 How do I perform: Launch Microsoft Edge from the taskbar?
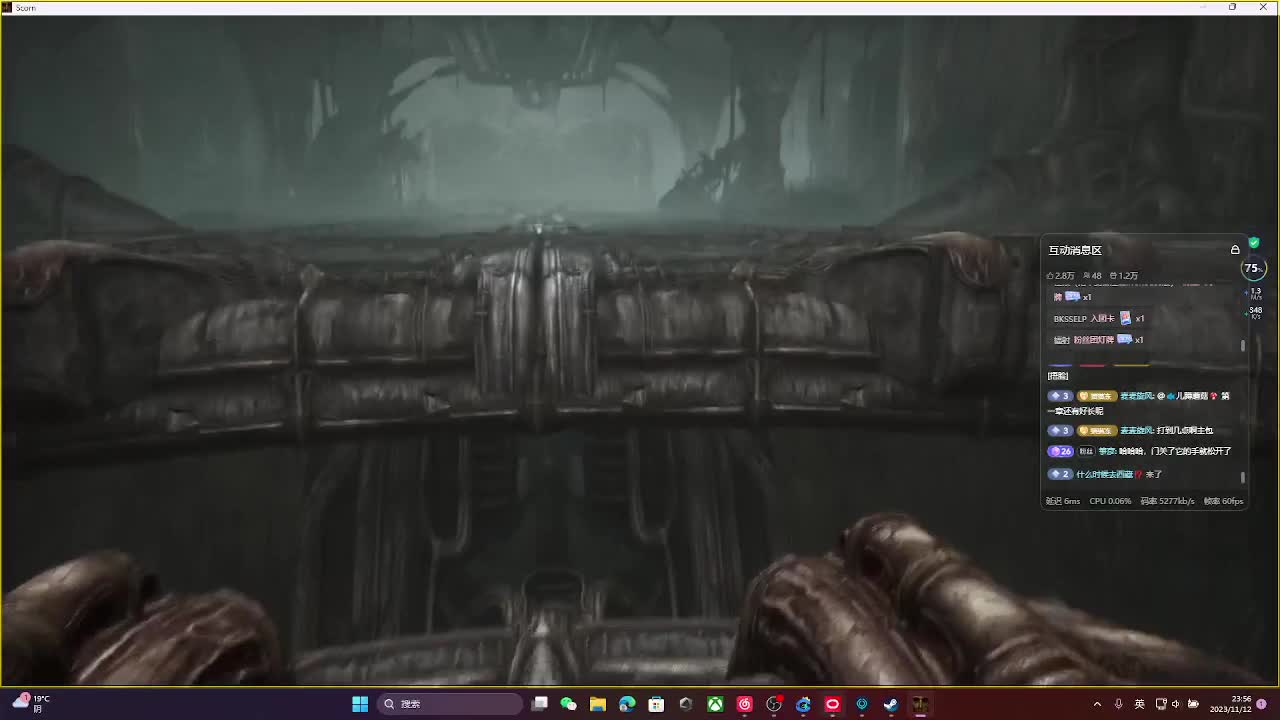(x=627, y=704)
